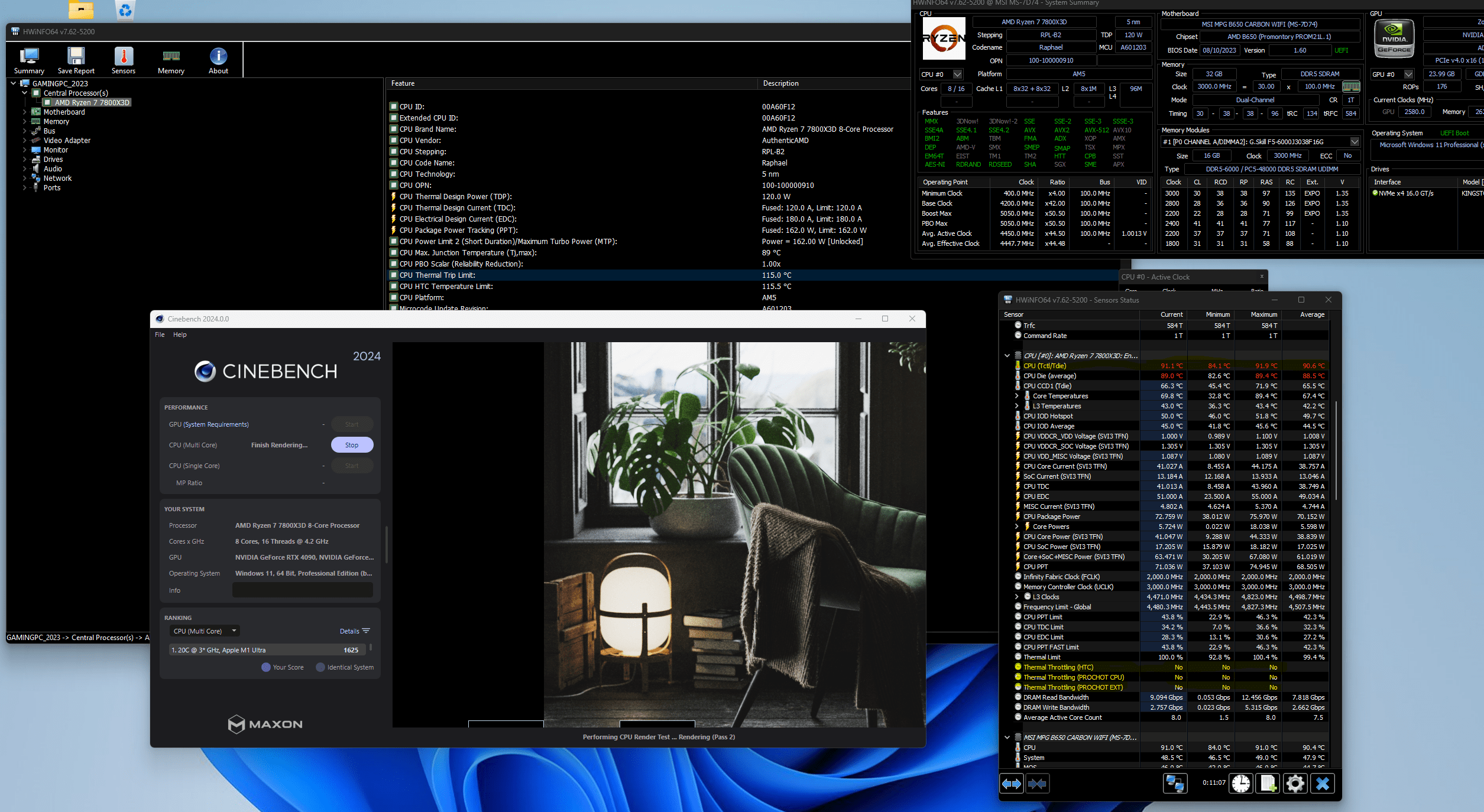Expand Core Powers in Sensors Status

coord(1017,527)
